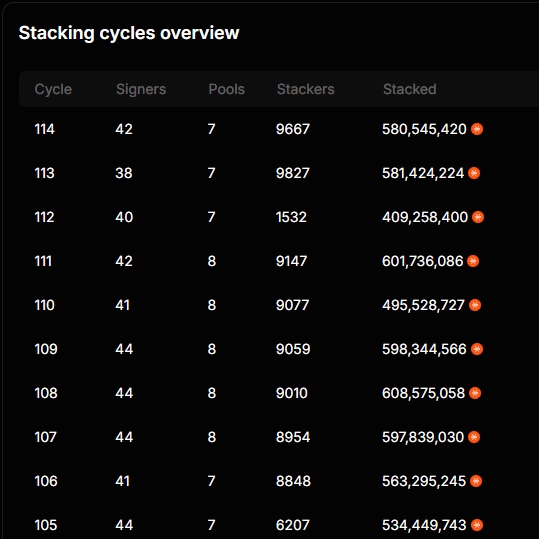Sort by the Stackers column header
Viewport: 539px width, 539px height.
(x=306, y=89)
